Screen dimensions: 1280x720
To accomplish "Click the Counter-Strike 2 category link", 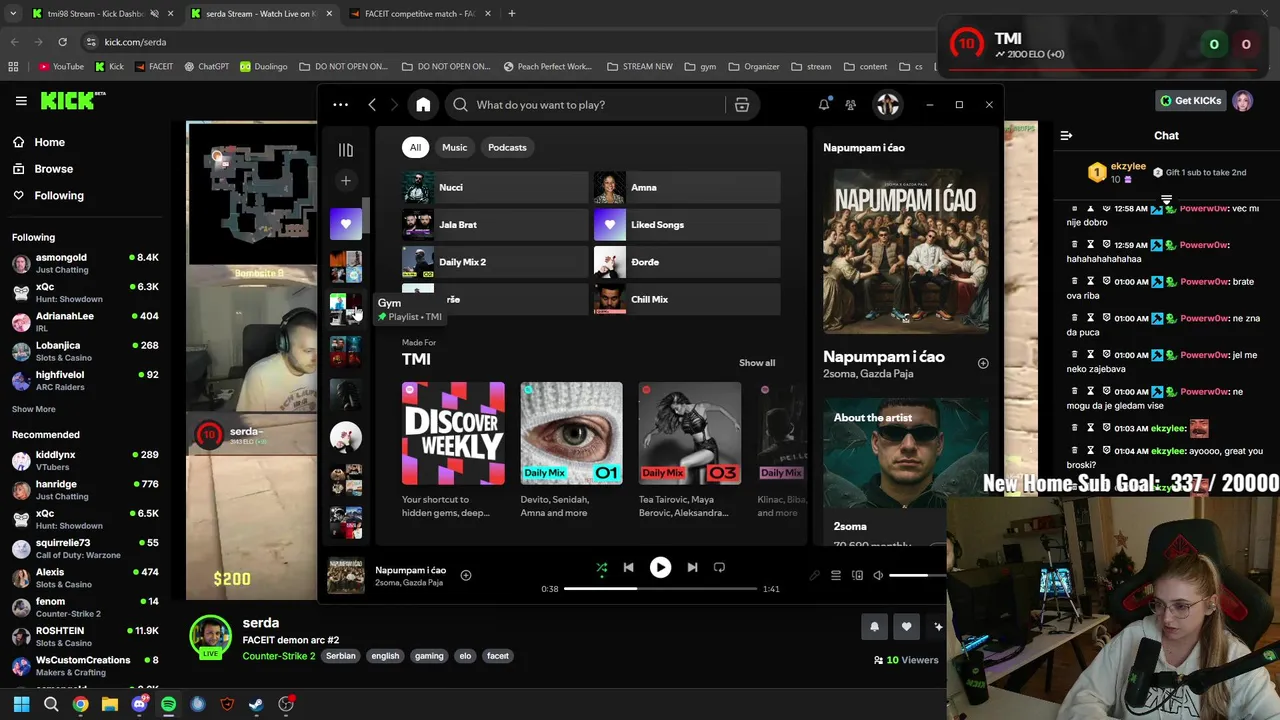I will (279, 656).
